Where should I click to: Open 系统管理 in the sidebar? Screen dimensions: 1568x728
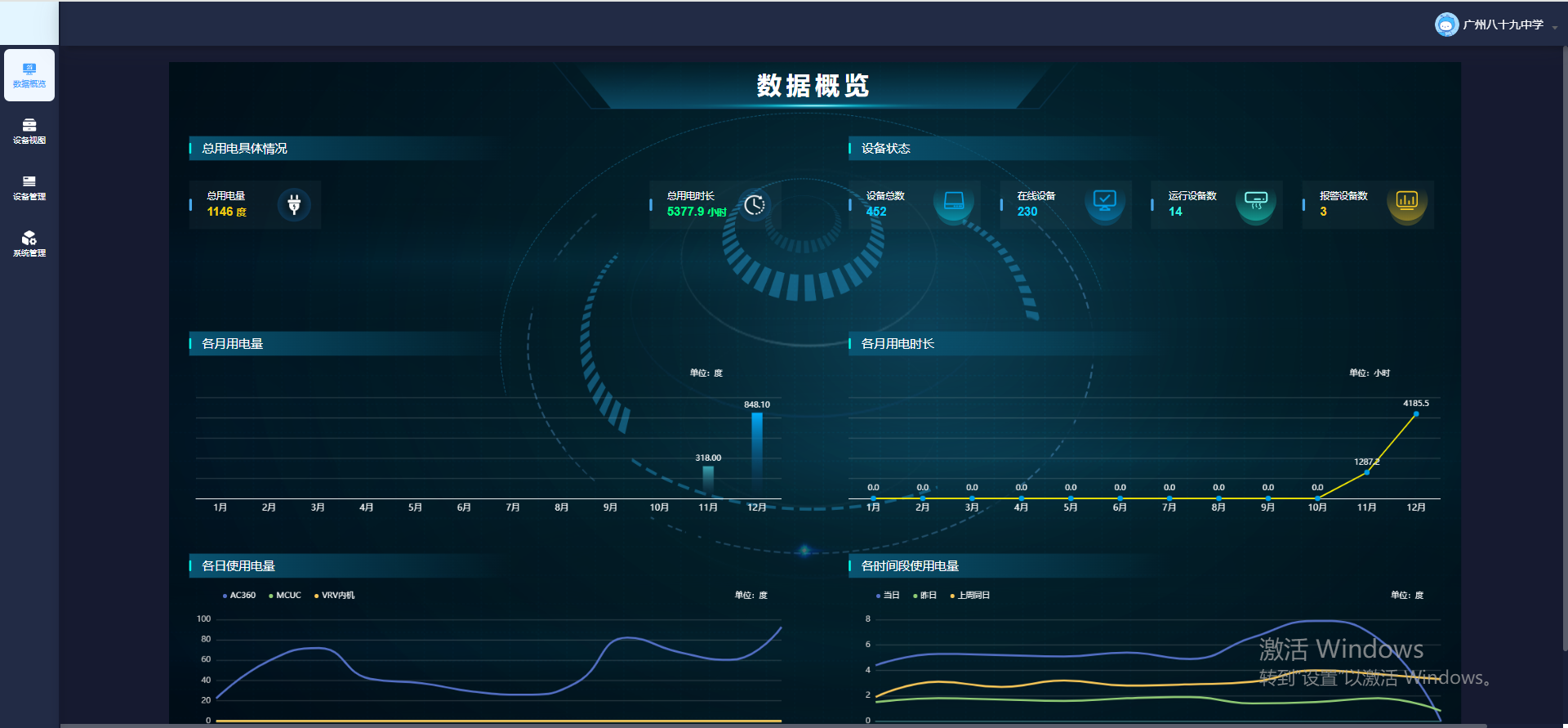[x=29, y=243]
